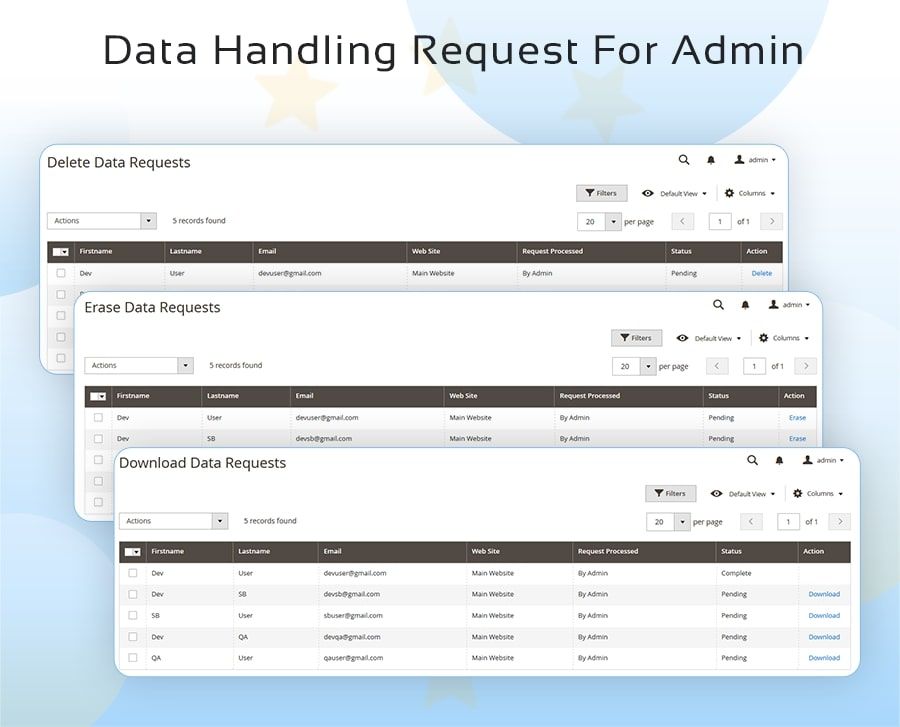Expand Default View in Erase Data Requests panel
Image resolution: width=900 pixels, height=727 pixels.
click(x=709, y=338)
